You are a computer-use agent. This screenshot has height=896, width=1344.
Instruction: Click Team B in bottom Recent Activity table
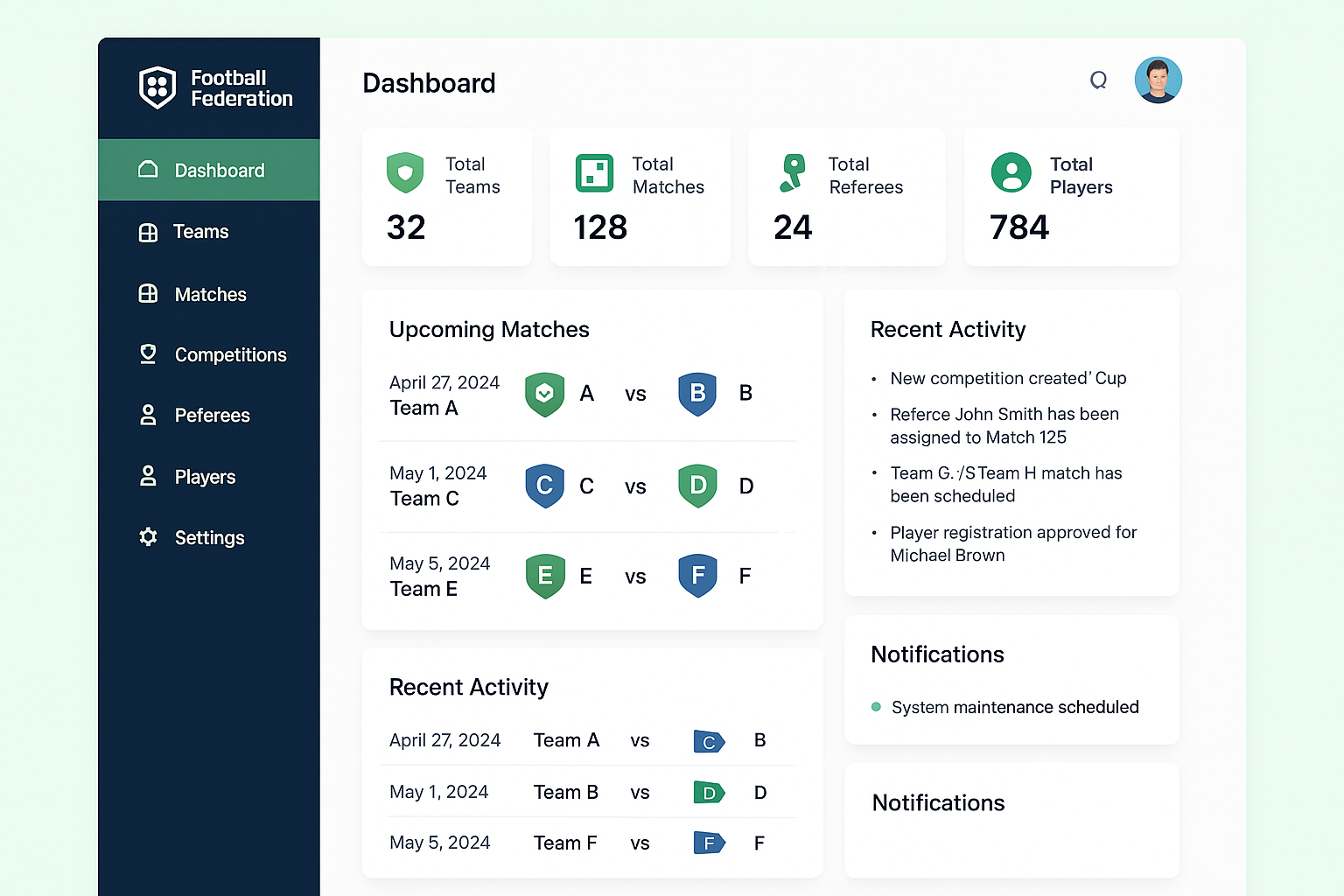[x=566, y=792]
